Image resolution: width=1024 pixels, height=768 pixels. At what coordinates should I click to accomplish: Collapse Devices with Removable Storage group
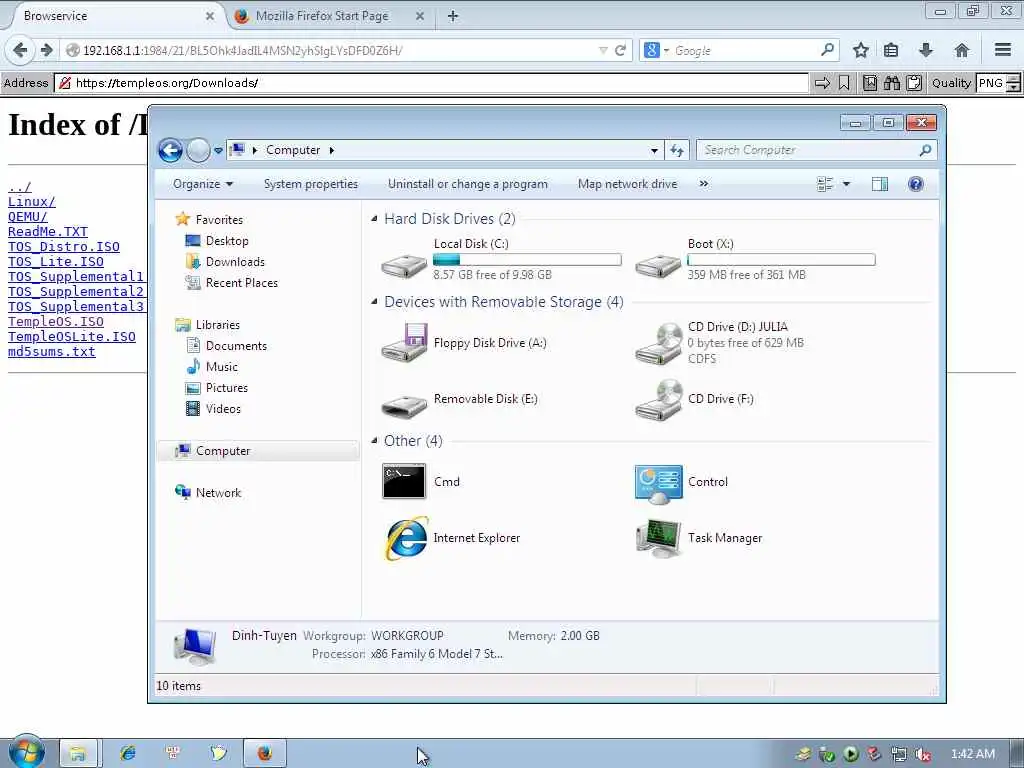[374, 302]
